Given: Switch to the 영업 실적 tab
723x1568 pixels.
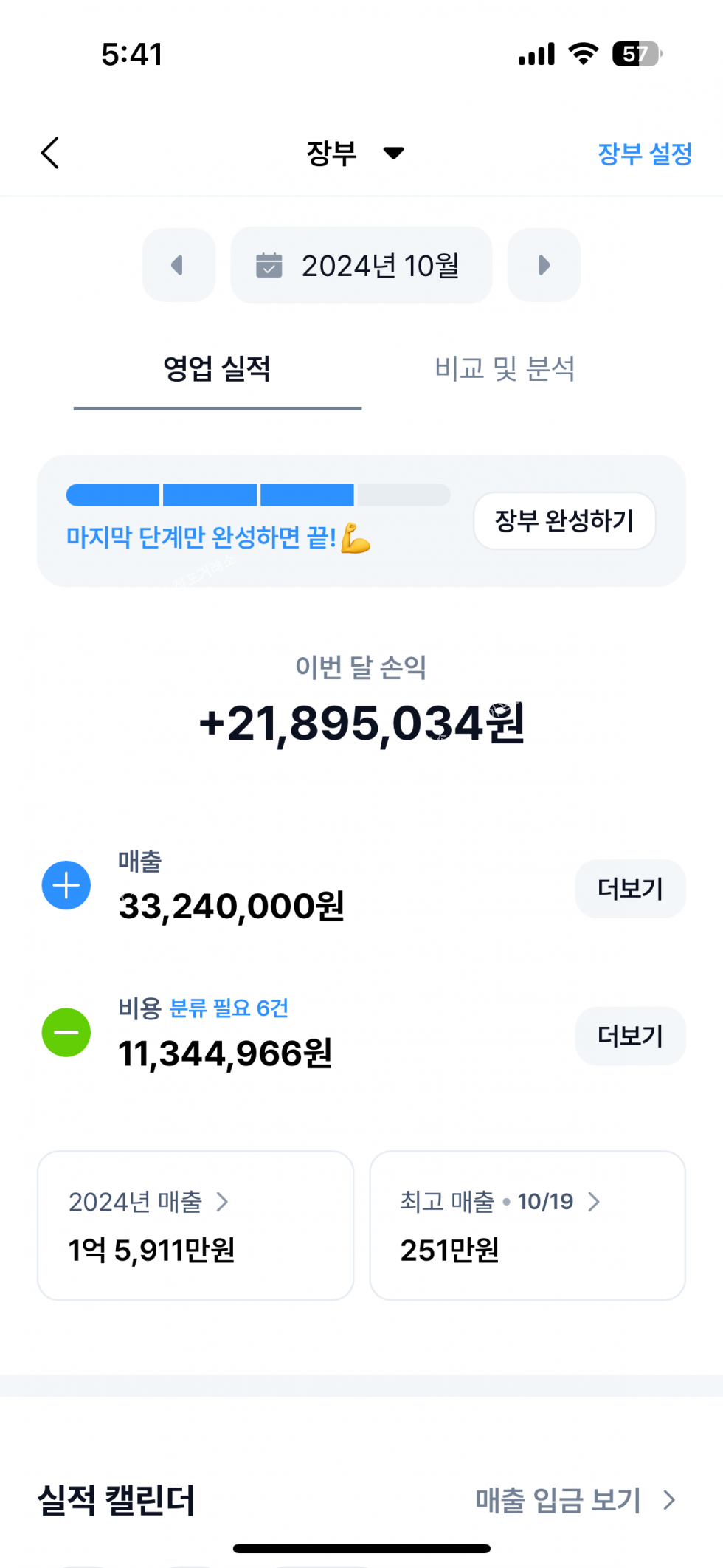Looking at the screenshot, I should pos(217,368).
